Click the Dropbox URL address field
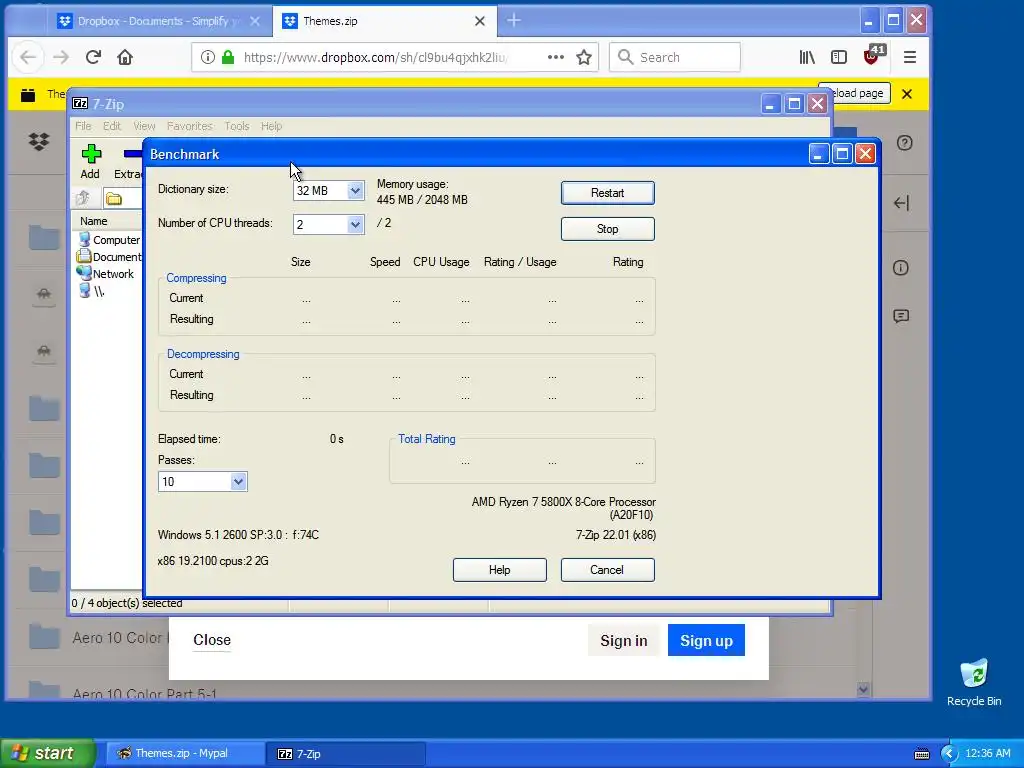 point(376,57)
